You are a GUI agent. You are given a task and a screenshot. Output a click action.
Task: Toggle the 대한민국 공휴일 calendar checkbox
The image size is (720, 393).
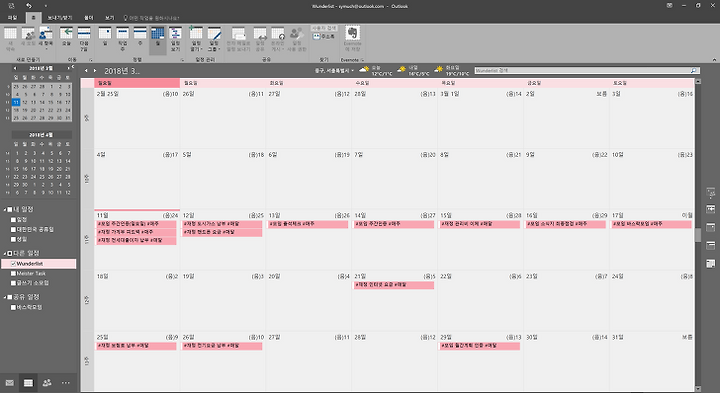[13, 229]
